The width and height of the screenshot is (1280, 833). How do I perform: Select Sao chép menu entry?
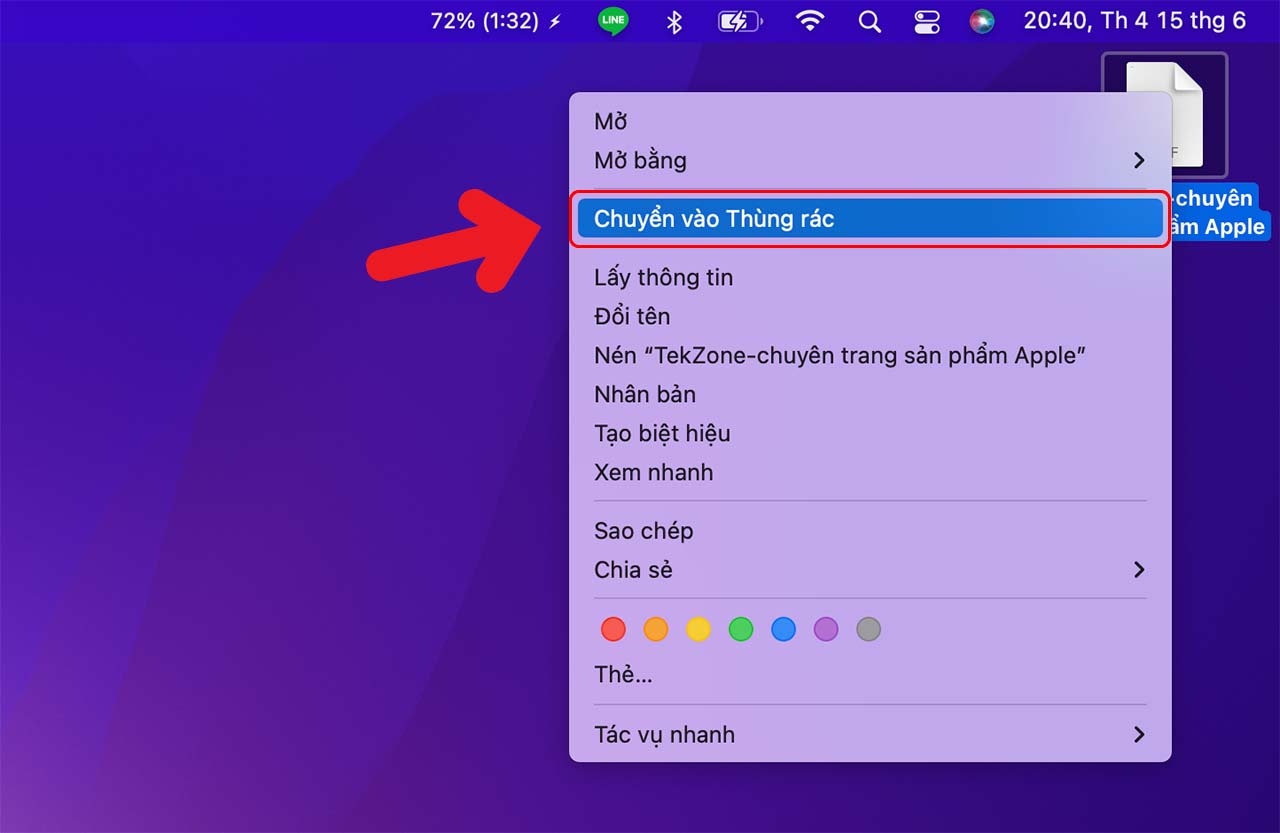pyautogui.click(x=870, y=530)
